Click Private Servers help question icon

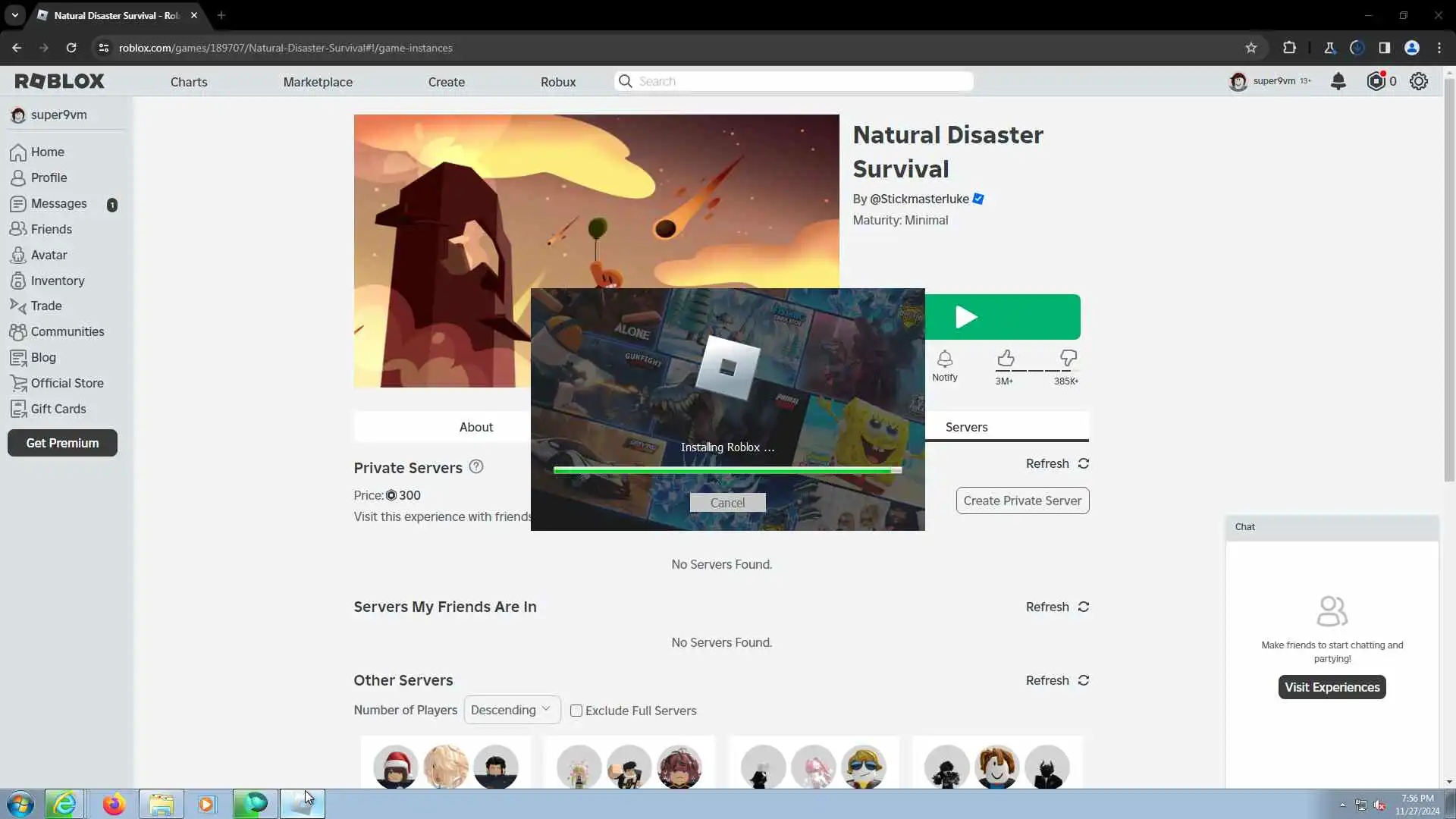475,467
